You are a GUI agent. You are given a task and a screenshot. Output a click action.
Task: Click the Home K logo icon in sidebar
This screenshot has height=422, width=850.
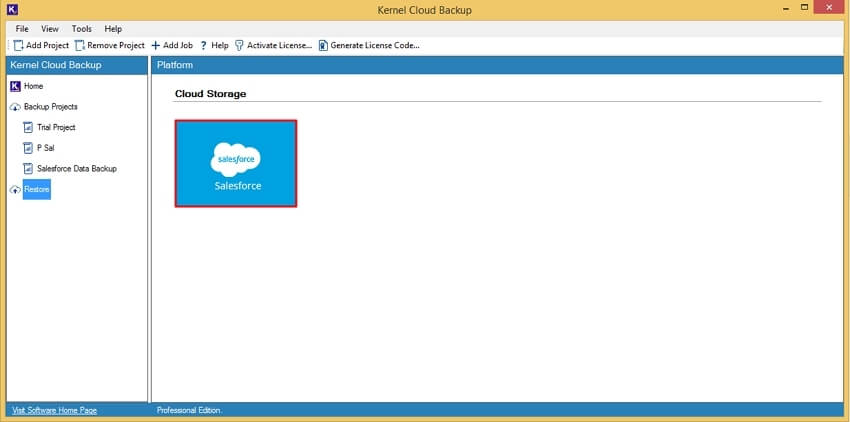pos(15,86)
